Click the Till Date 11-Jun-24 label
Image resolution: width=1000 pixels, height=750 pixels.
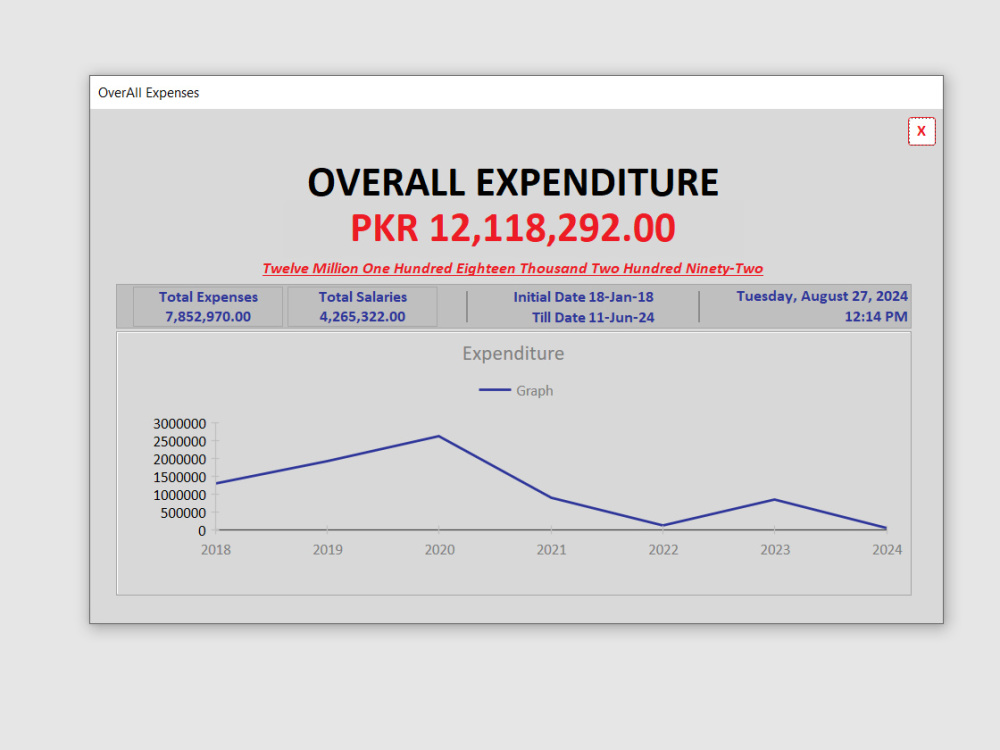[593, 318]
